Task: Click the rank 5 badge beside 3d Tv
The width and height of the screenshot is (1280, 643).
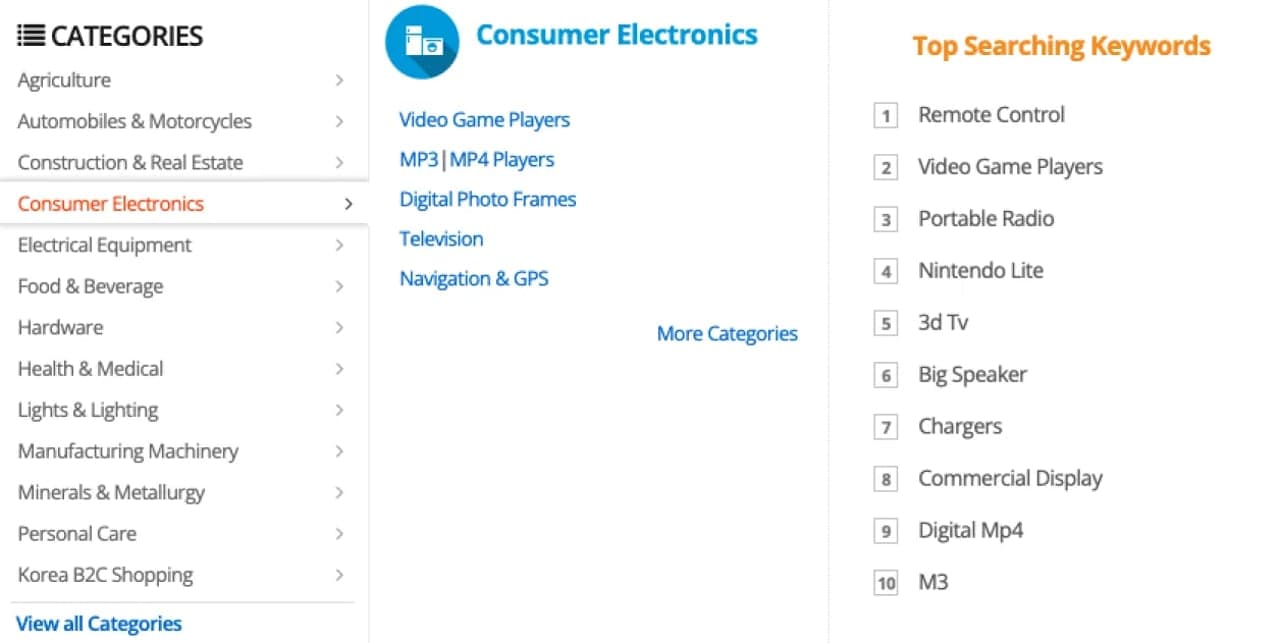Action: pyautogui.click(x=885, y=324)
